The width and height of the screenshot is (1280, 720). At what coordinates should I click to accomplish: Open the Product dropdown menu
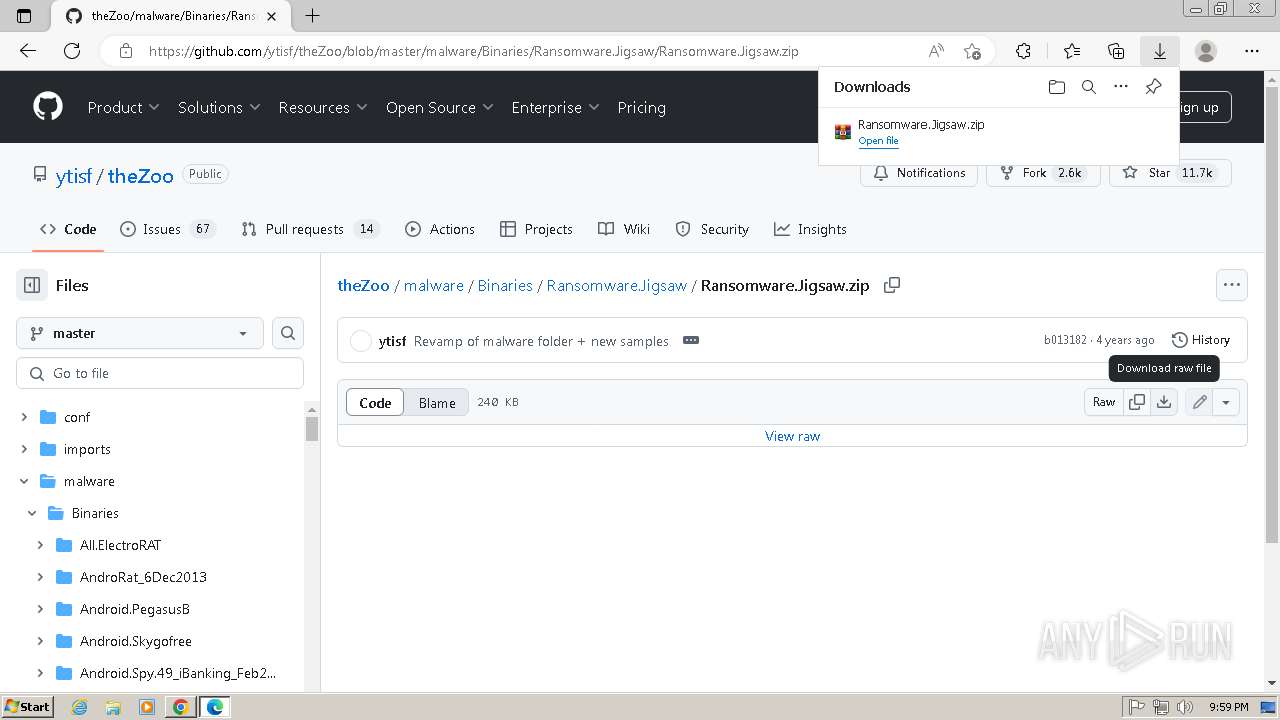tap(123, 107)
